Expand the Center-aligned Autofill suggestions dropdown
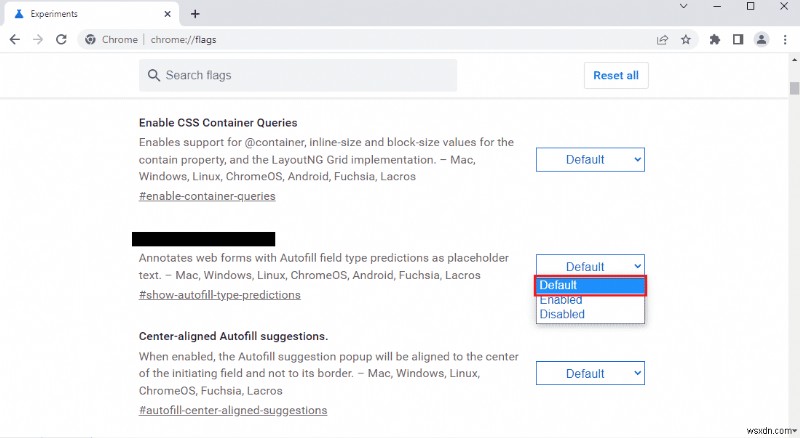The image size is (800, 438). 590,373
